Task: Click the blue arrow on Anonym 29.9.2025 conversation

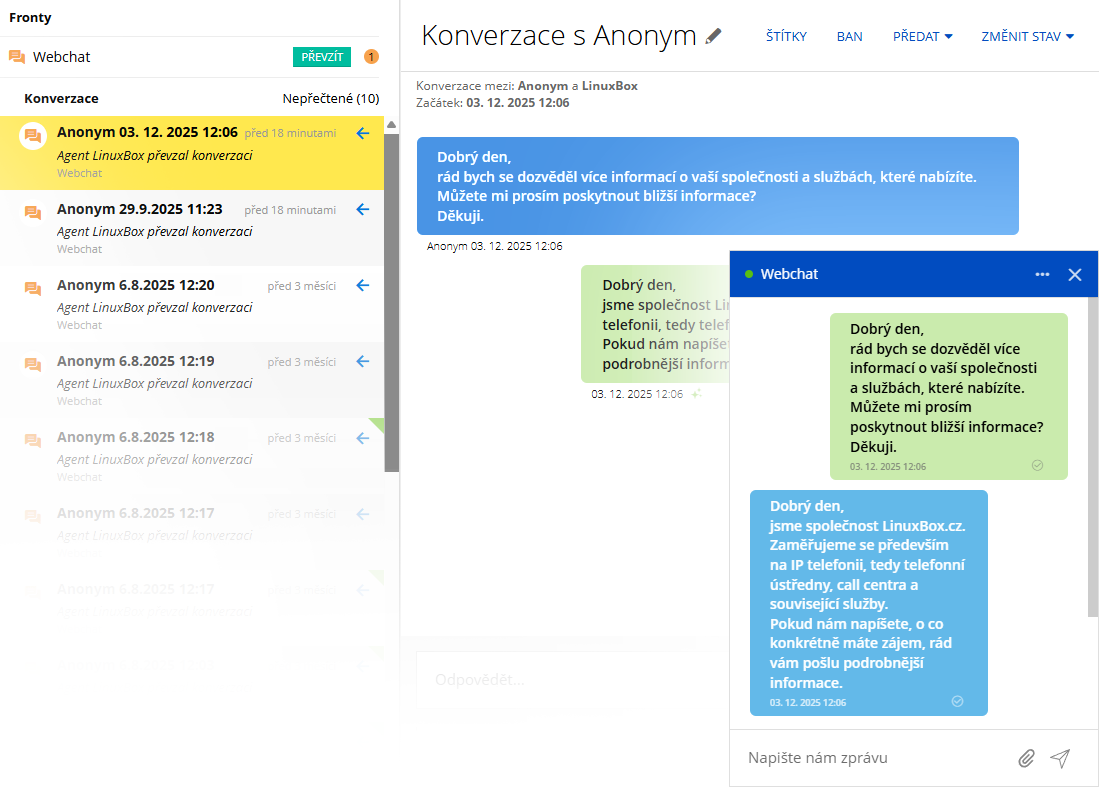Action: tap(363, 209)
